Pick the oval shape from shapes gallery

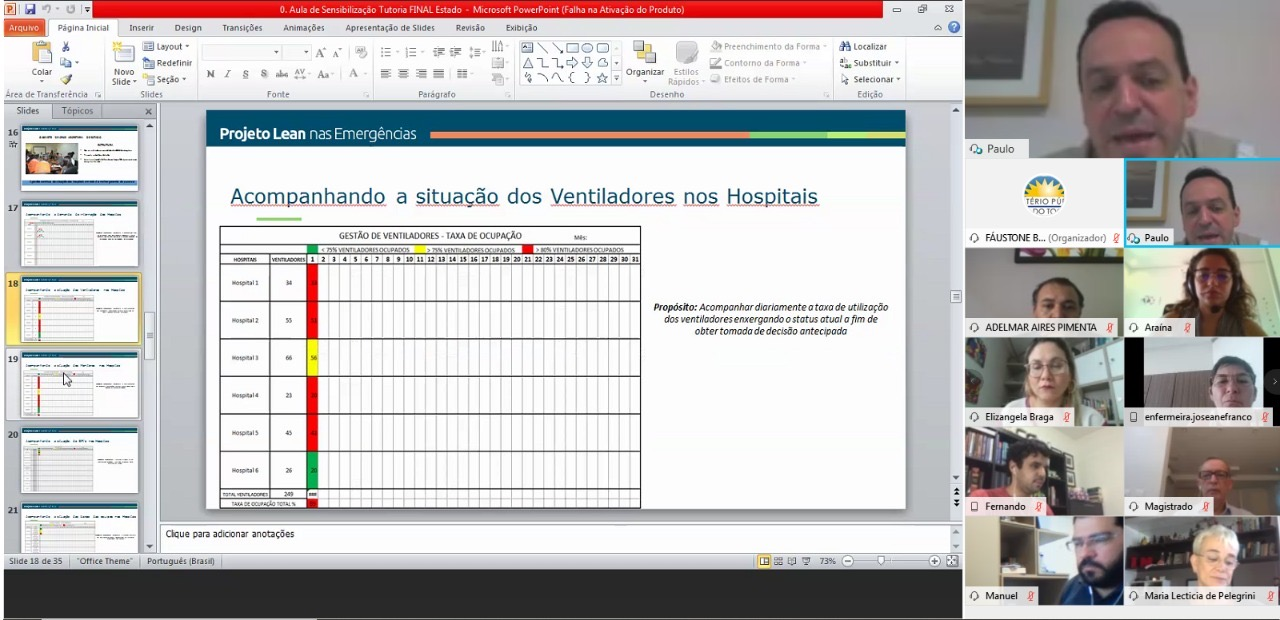pyautogui.click(x=587, y=47)
